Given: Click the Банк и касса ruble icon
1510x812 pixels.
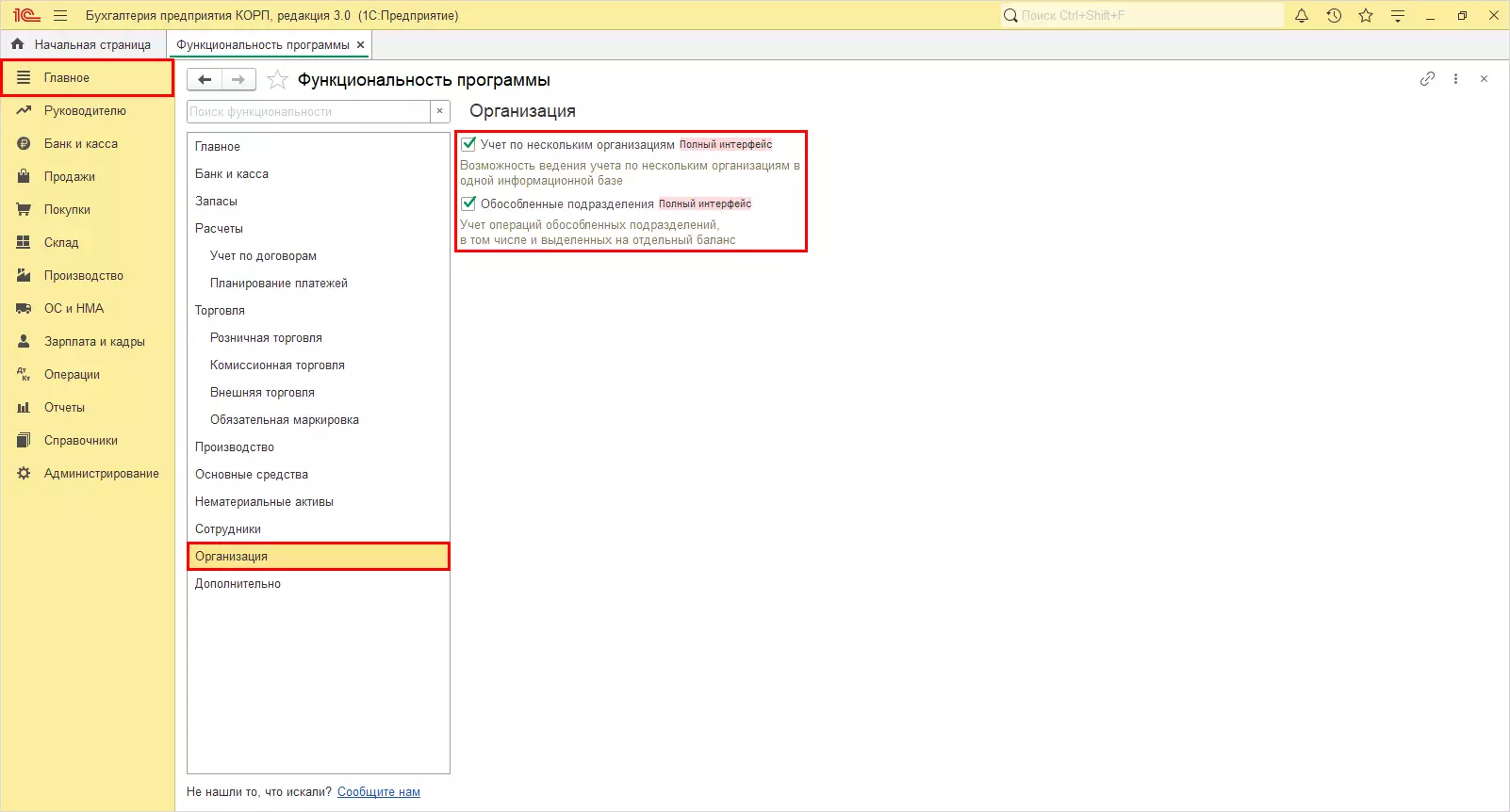Looking at the screenshot, I should pos(24,143).
